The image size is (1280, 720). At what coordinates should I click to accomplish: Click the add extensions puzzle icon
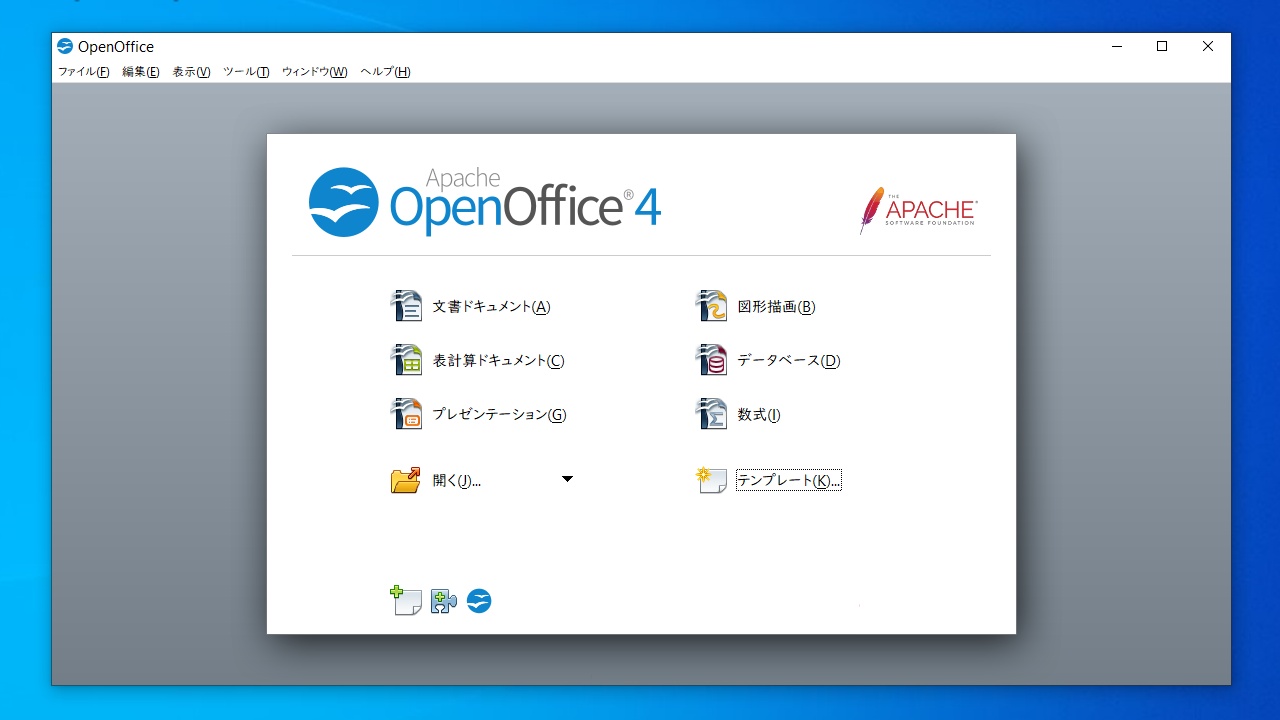point(444,601)
